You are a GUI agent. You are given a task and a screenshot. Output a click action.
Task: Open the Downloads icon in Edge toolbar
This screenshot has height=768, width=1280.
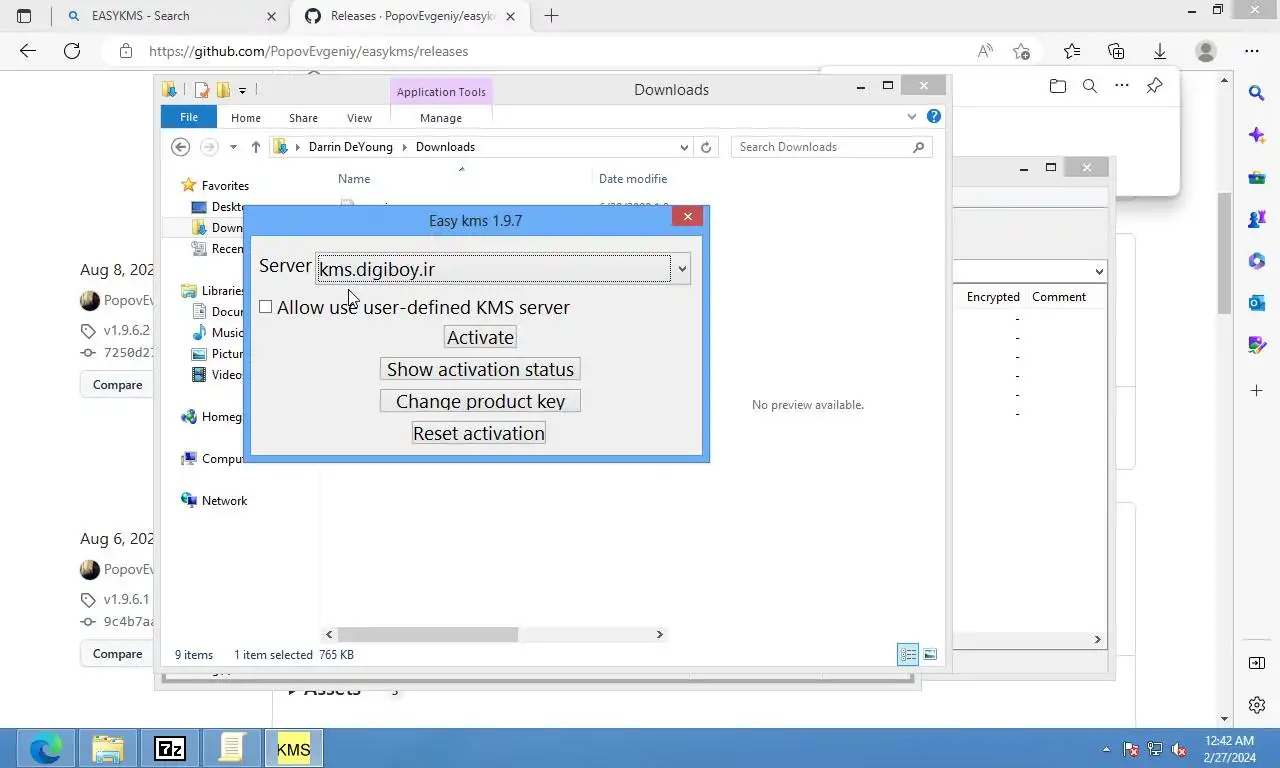tap(1160, 51)
